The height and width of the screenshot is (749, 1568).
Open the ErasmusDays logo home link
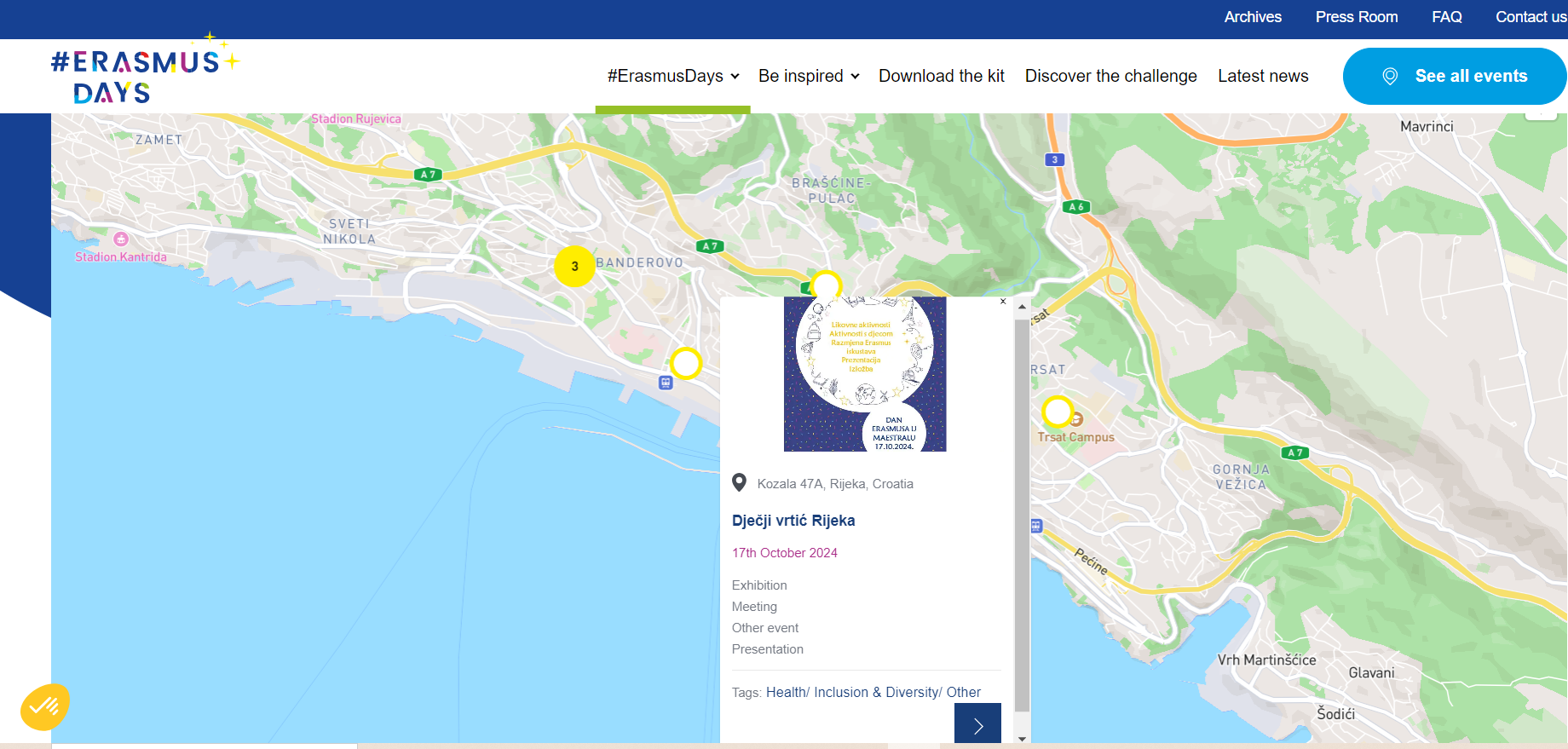pos(145,70)
